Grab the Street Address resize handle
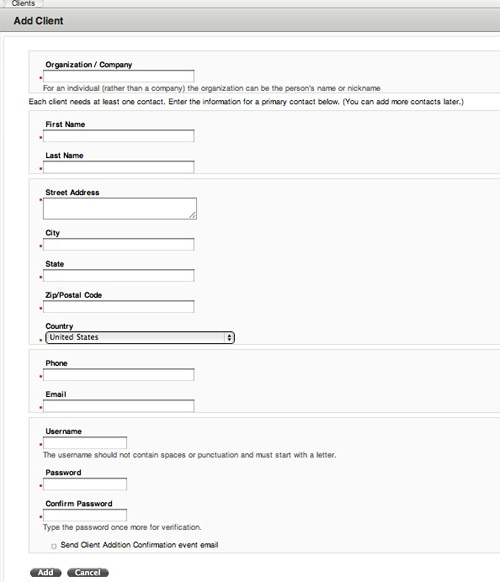 click(192, 215)
